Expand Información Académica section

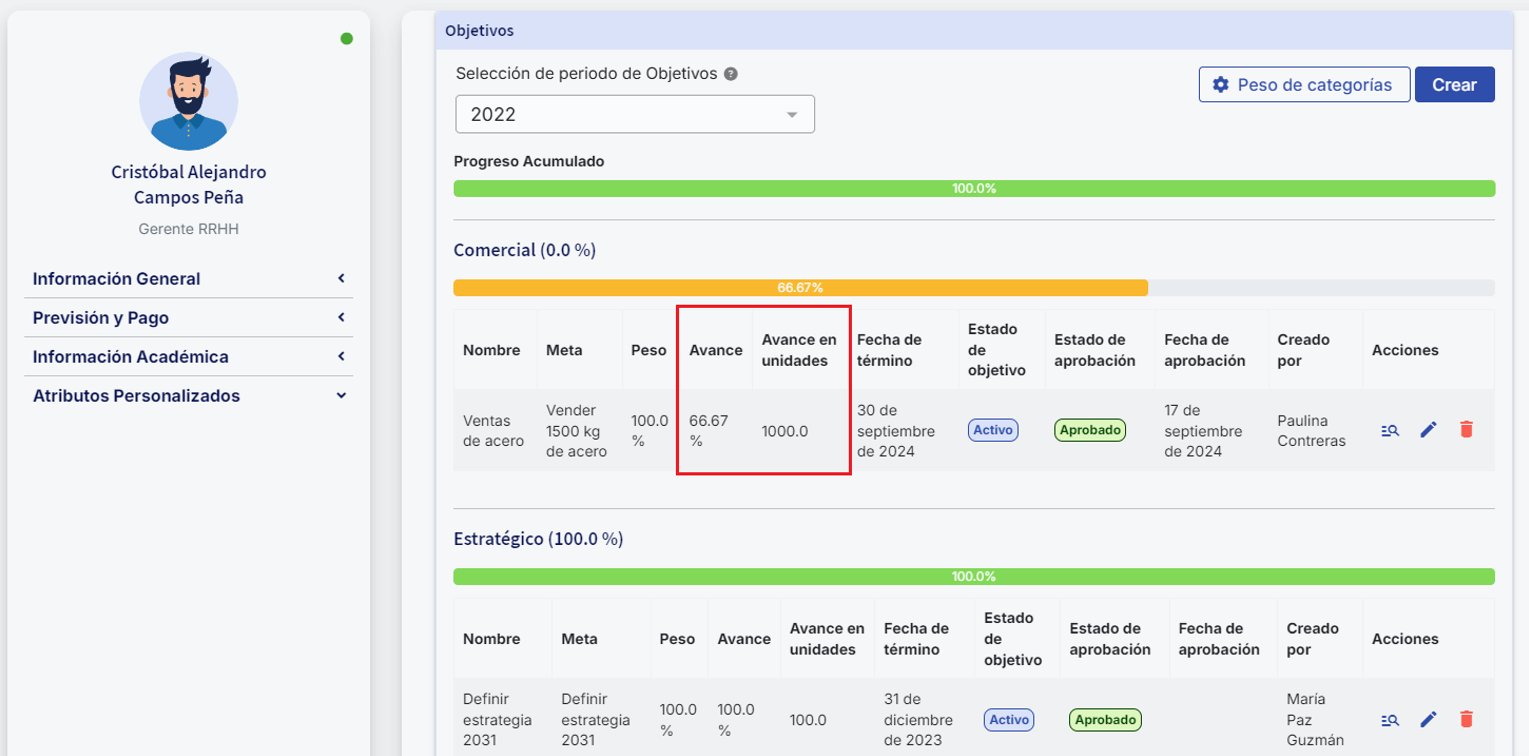(x=188, y=357)
